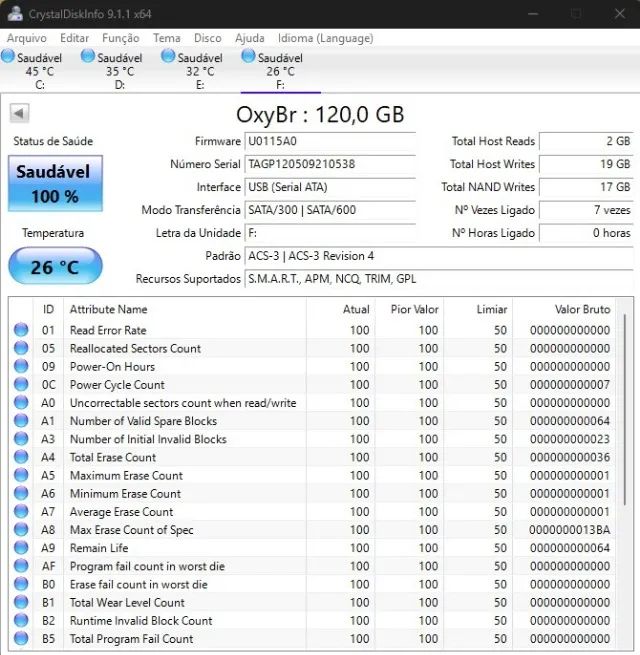640x655 pixels.
Task: Click the transfer mode field SATA/300 | SATA/600
Action: point(330,210)
